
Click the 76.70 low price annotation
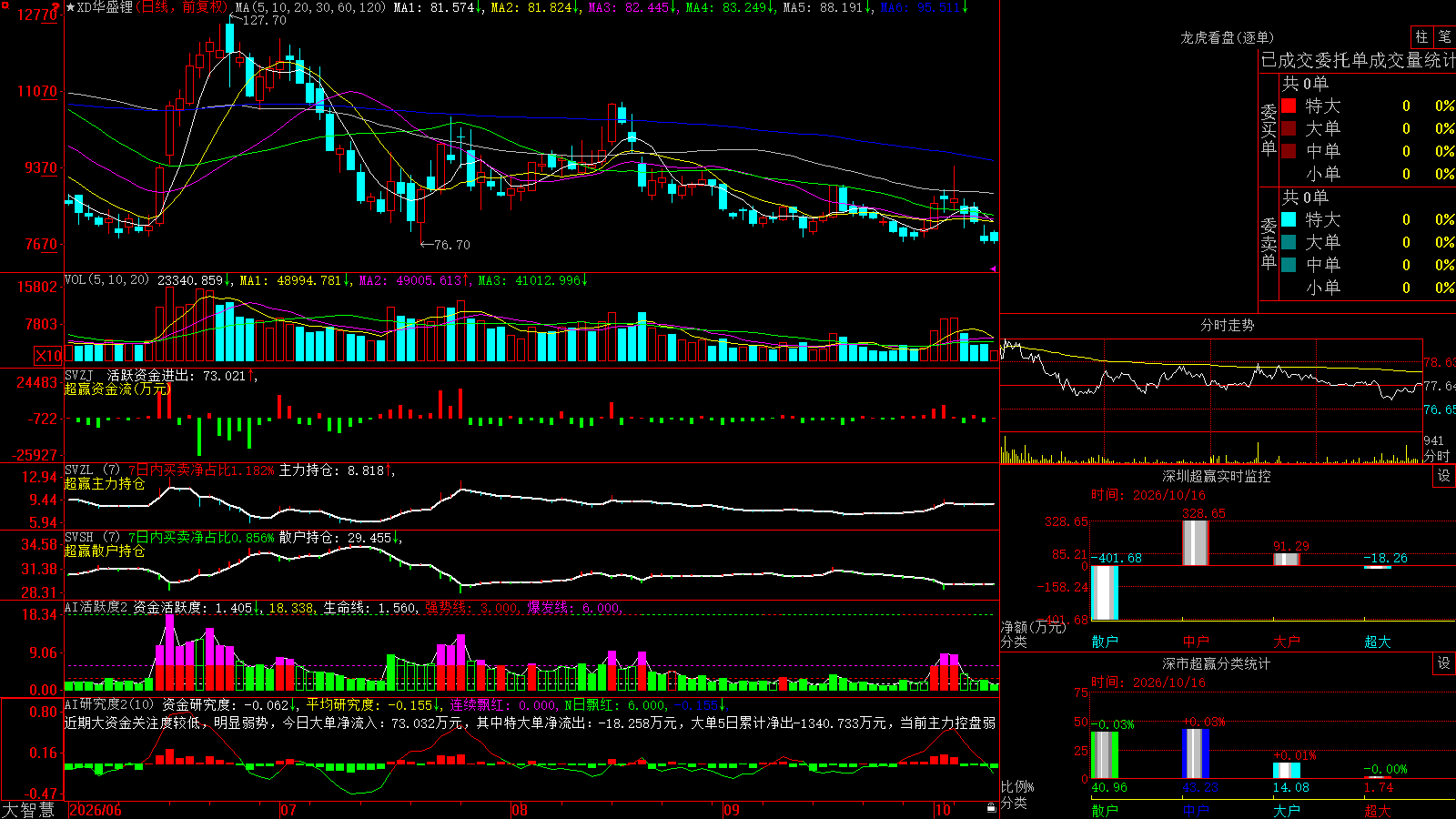click(452, 245)
